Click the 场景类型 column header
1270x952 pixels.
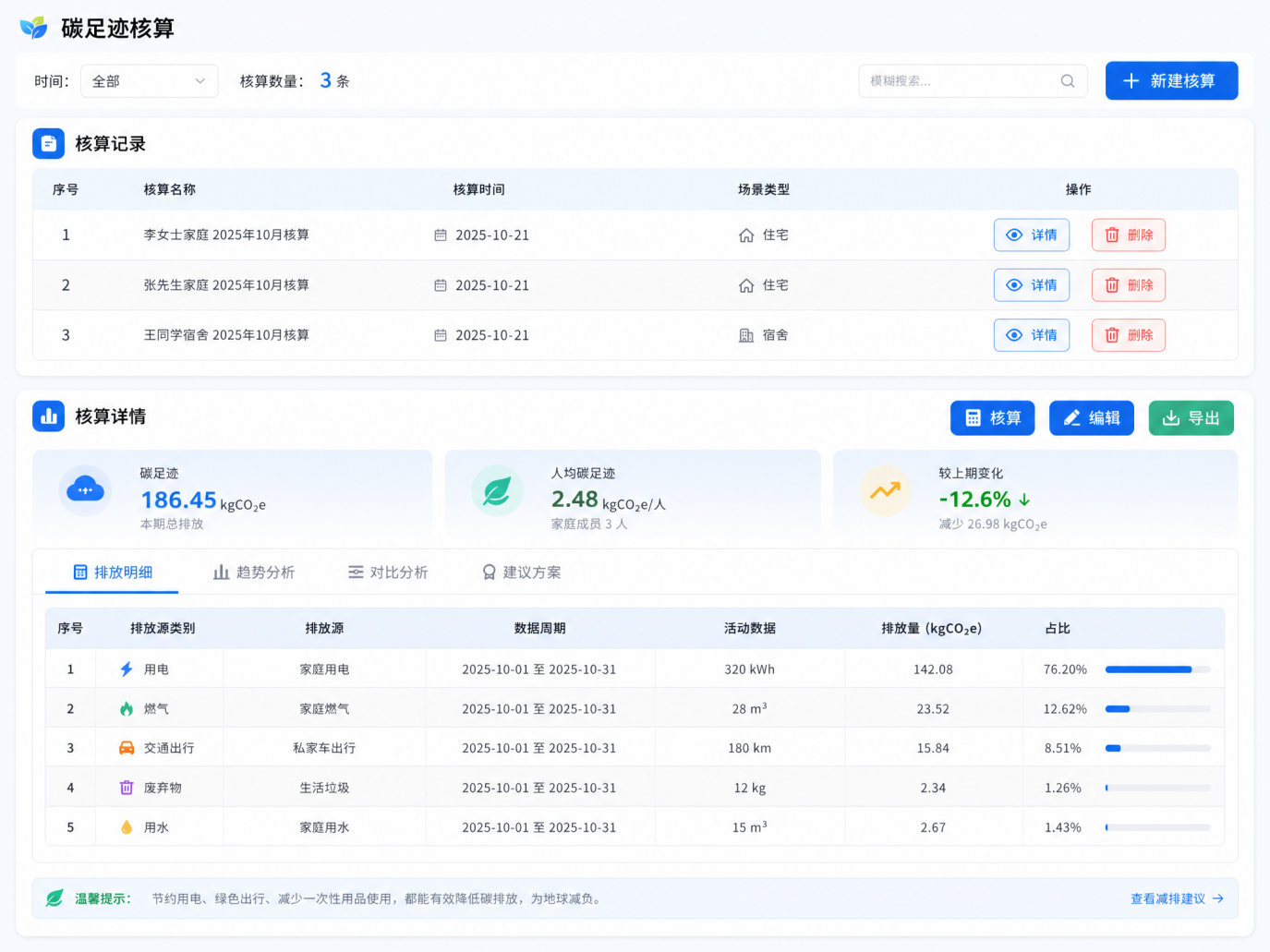click(x=764, y=189)
